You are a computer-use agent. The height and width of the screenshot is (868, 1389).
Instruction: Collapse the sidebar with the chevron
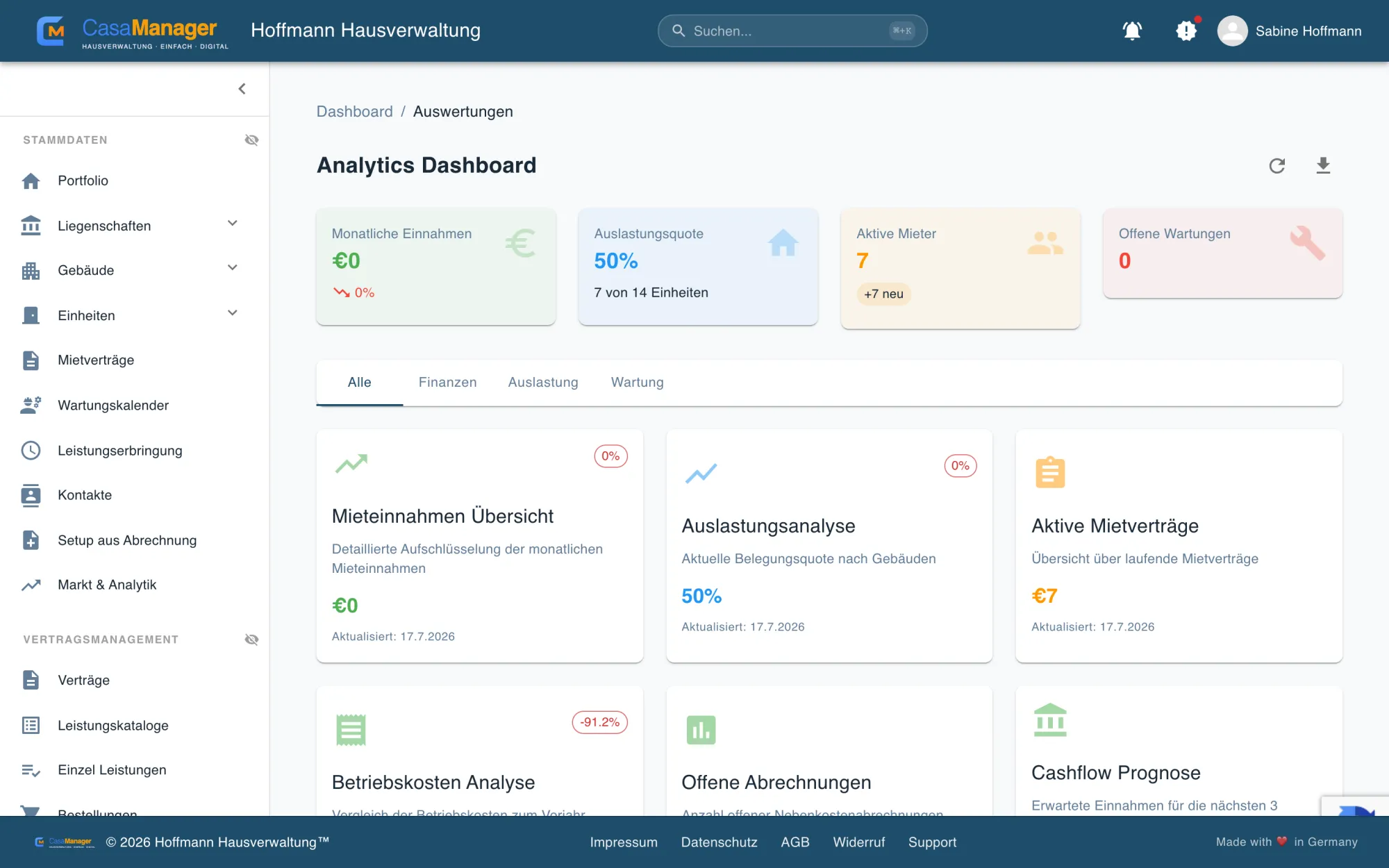tap(242, 89)
